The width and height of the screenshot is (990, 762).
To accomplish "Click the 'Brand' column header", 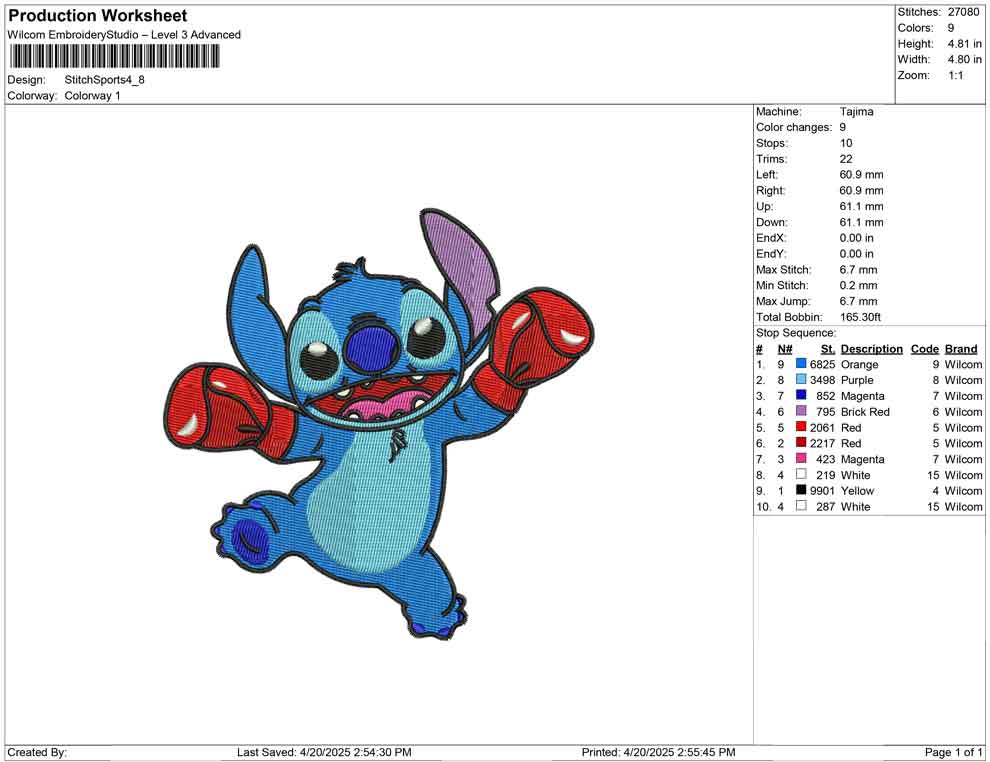I will click(x=961, y=348).
